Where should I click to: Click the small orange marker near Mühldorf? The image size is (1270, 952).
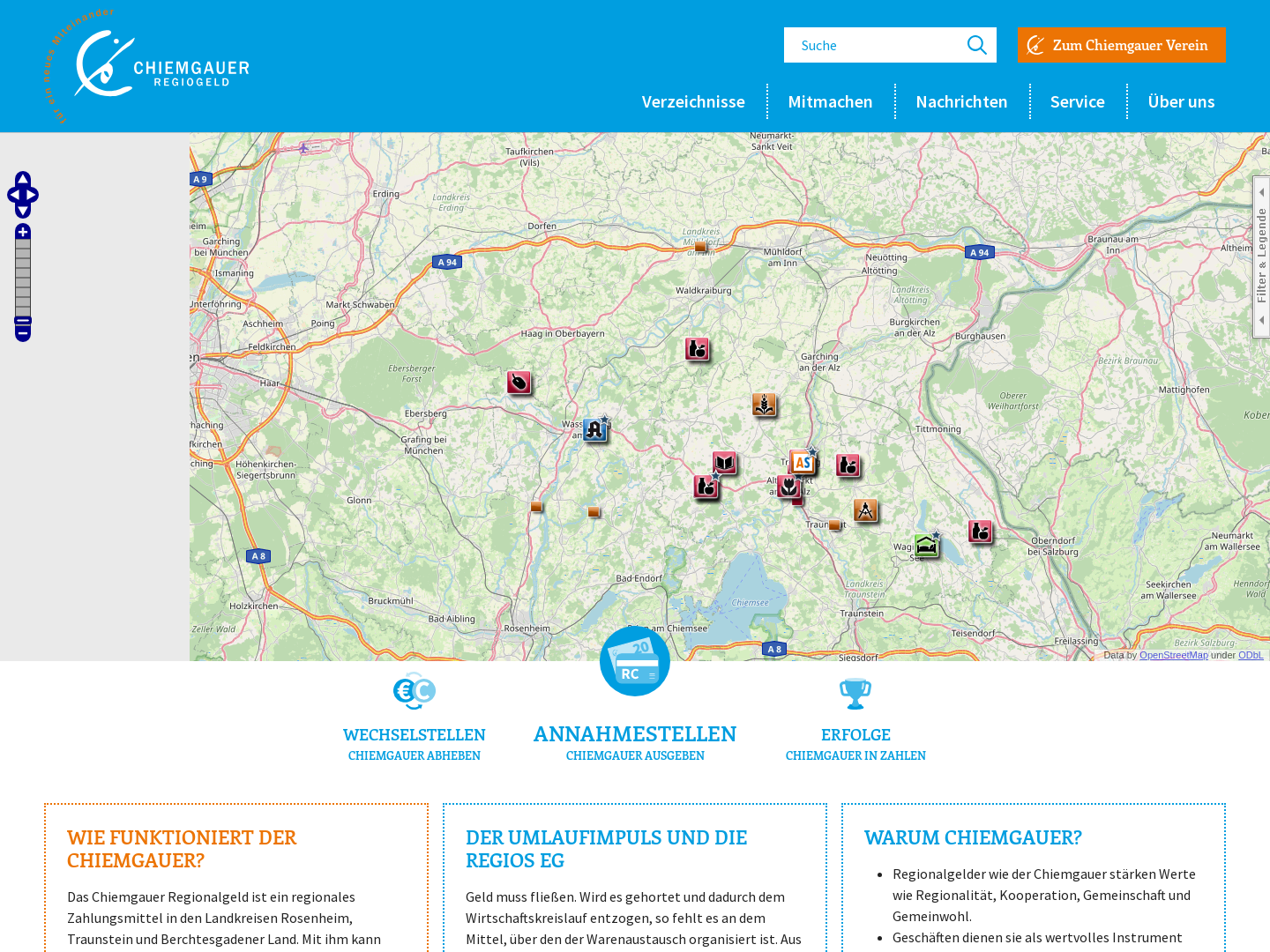tap(700, 247)
